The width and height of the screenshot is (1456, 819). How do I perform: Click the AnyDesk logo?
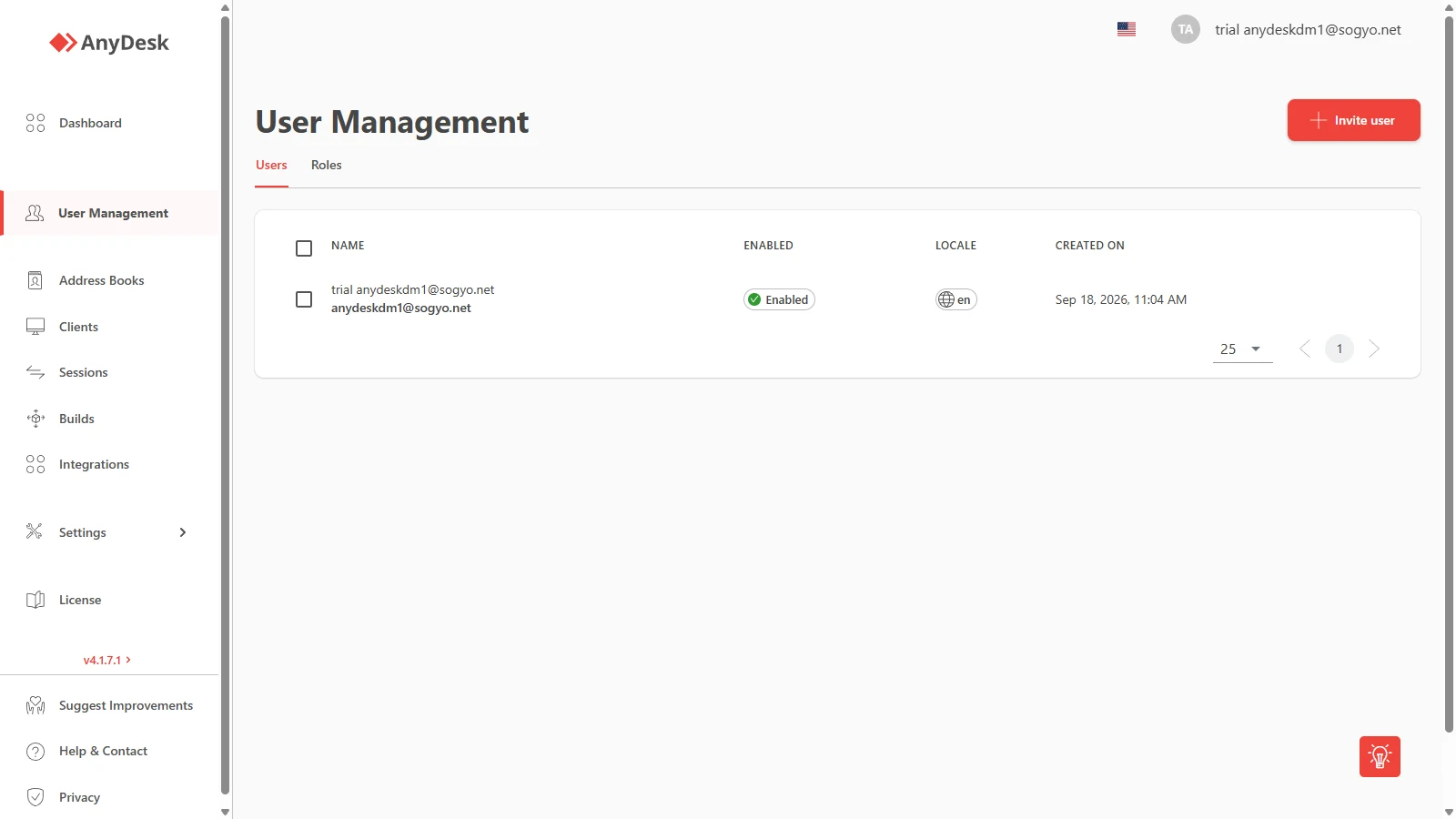109,43
